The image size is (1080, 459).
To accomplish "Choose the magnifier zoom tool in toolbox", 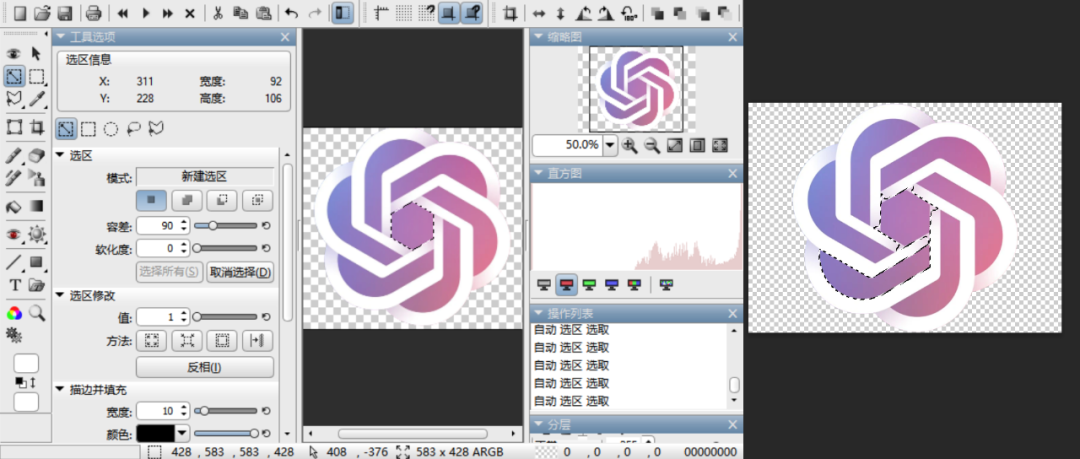I will (37, 314).
